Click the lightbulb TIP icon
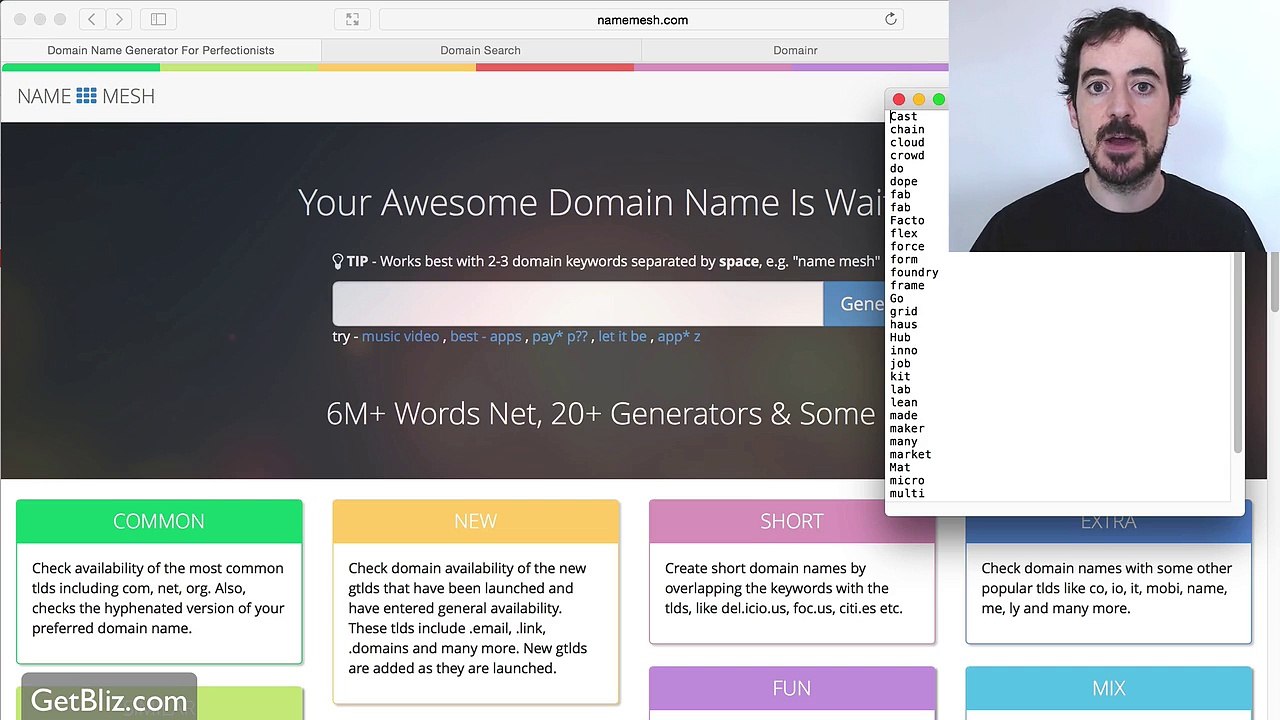 (338, 261)
